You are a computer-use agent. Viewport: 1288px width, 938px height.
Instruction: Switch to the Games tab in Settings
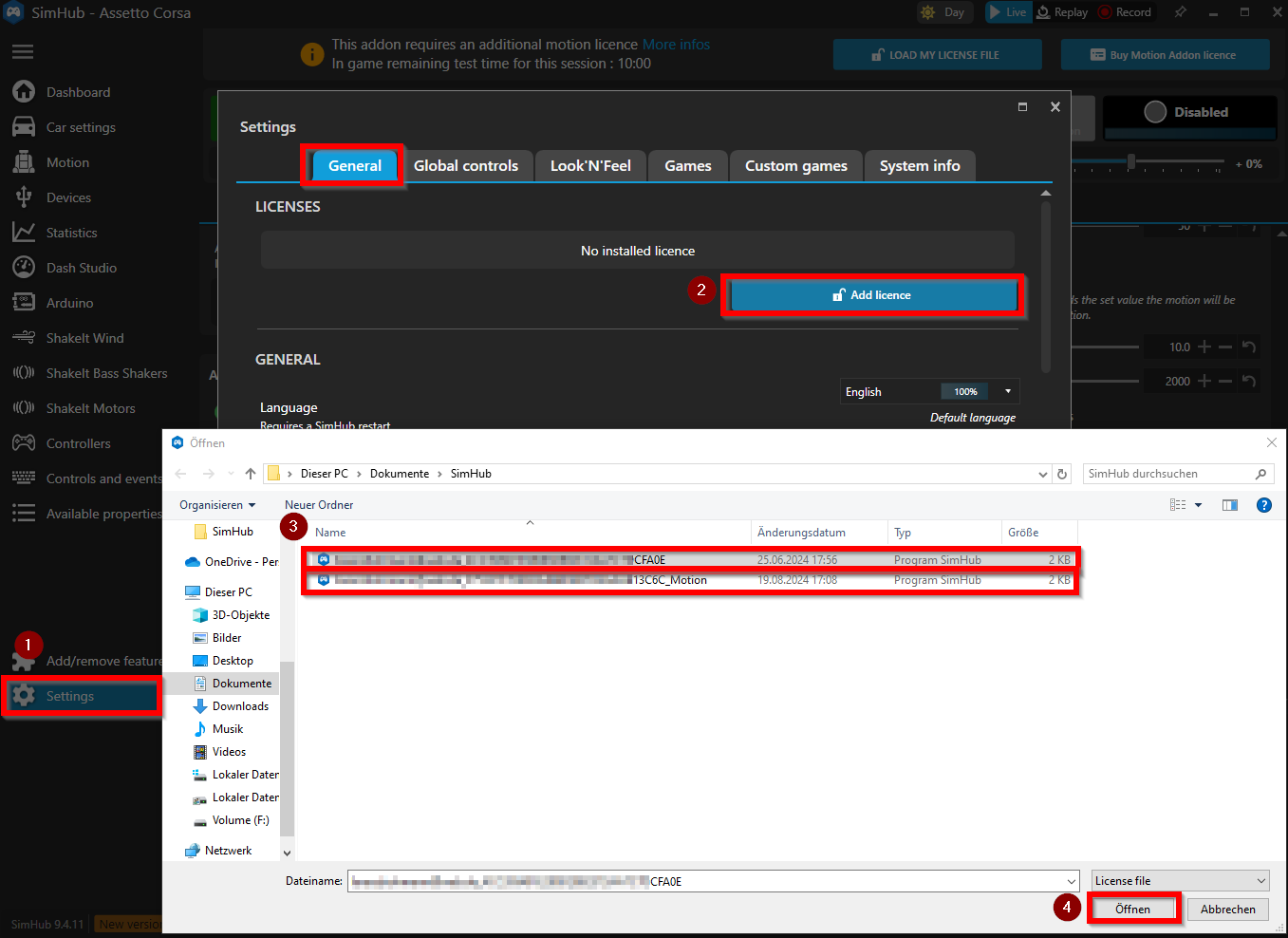687,165
